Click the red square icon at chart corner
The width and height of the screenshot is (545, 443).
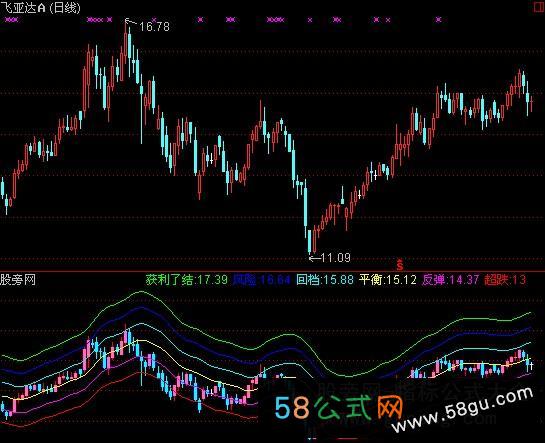[539, 7]
